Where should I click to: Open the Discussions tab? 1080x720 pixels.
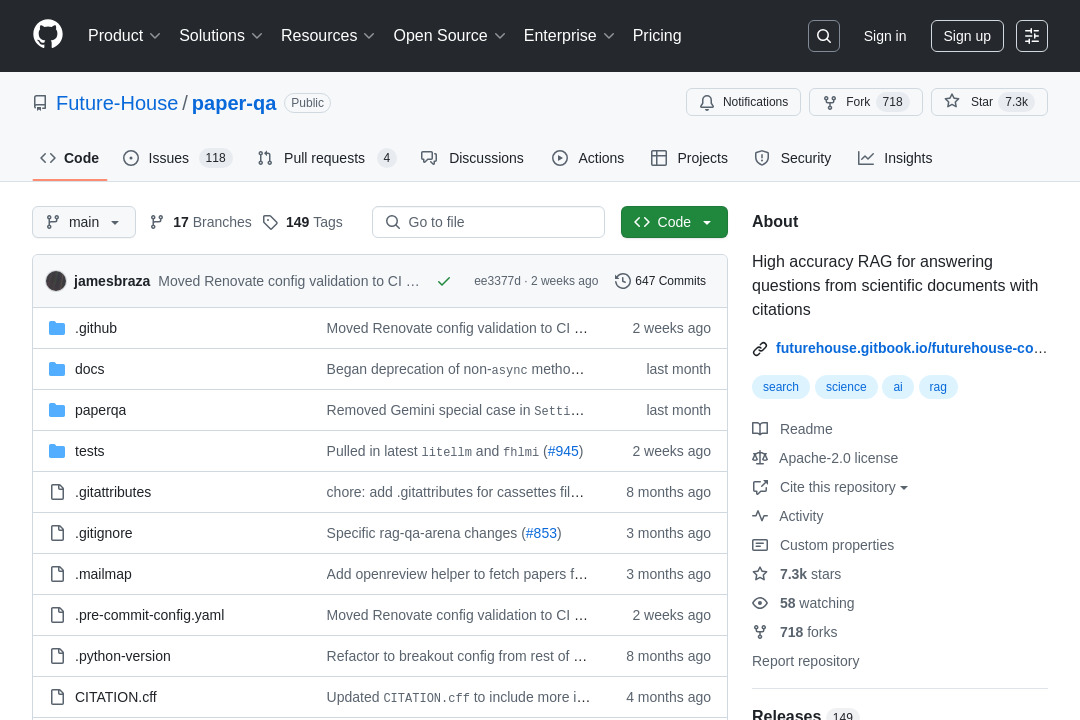[x=472, y=158]
